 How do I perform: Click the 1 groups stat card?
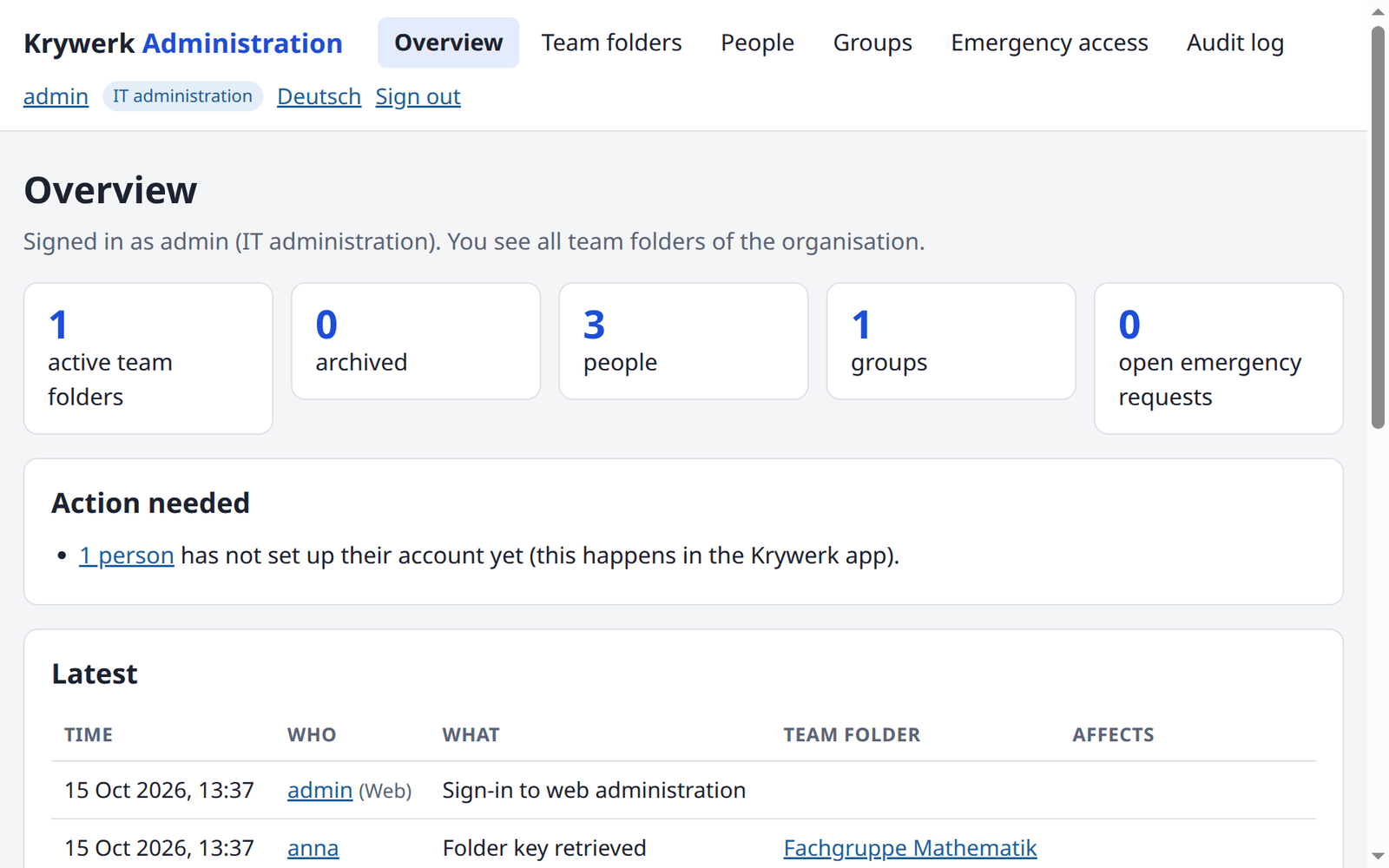click(x=951, y=341)
